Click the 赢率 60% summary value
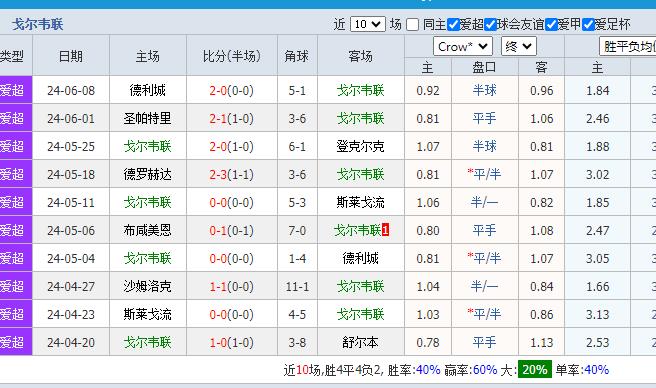Viewport: 656px width, 388px height. click(484, 370)
